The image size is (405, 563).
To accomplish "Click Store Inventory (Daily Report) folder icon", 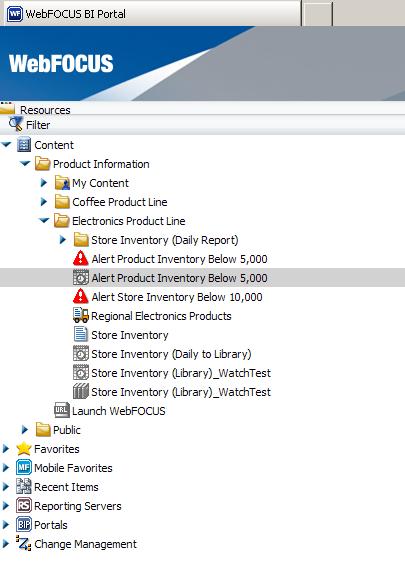I will pyautogui.click(x=81, y=239).
